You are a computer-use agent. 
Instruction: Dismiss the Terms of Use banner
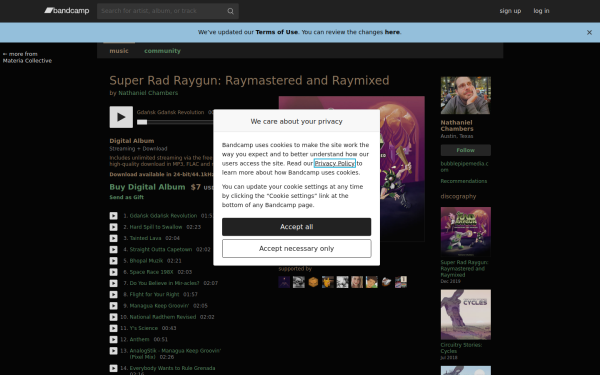click(589, 33)
